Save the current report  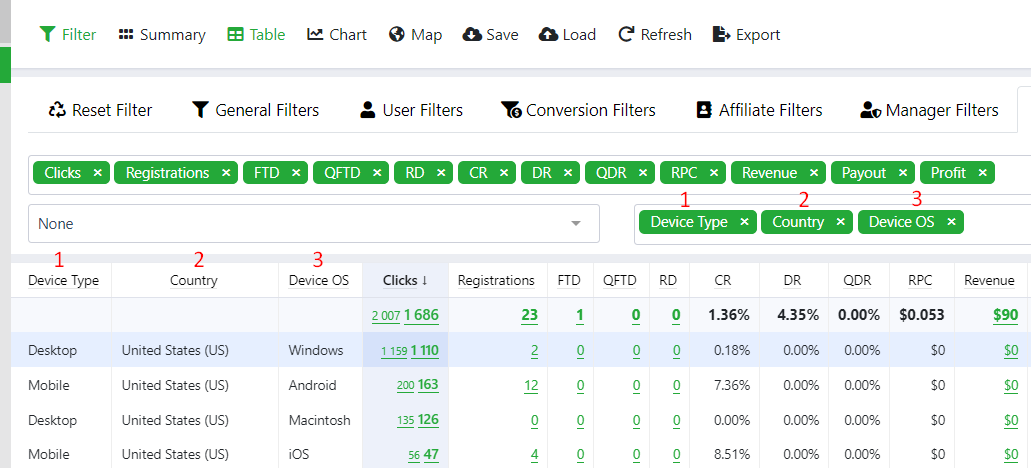pyautogui.click(x=490, y=34)
